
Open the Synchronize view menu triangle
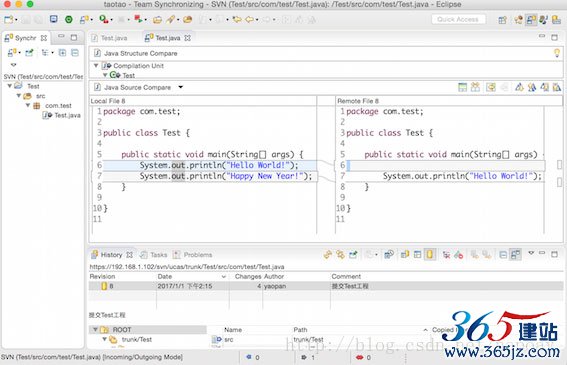[13, 65]
